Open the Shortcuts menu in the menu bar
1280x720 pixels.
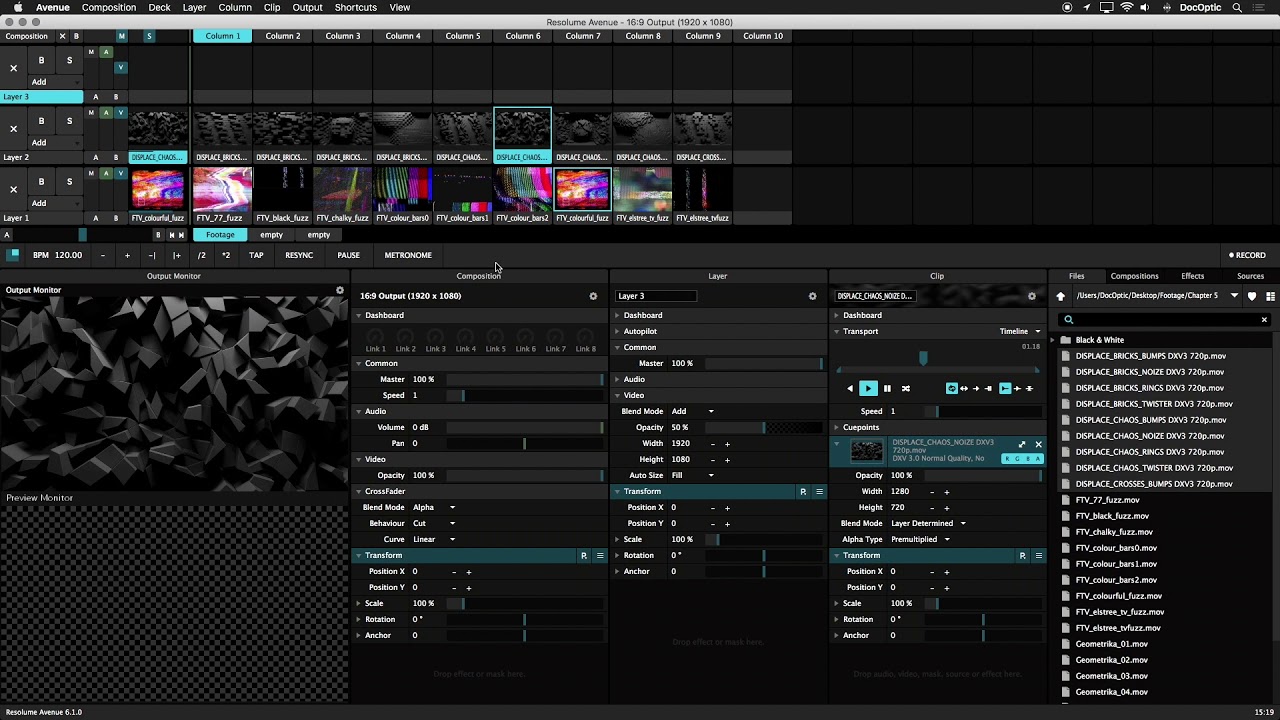355,7
